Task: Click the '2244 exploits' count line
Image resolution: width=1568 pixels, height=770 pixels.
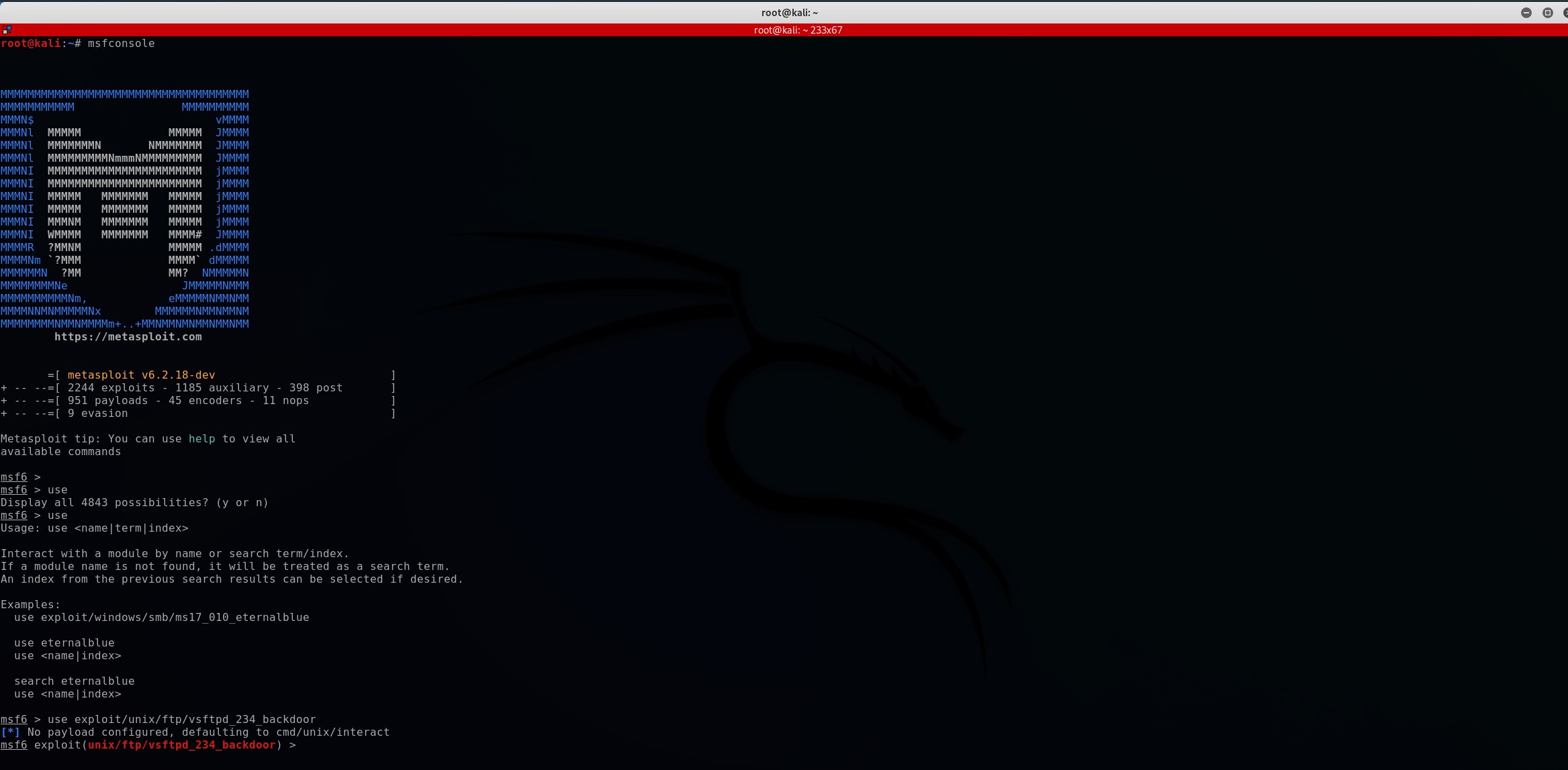Action: coord(111,388)
